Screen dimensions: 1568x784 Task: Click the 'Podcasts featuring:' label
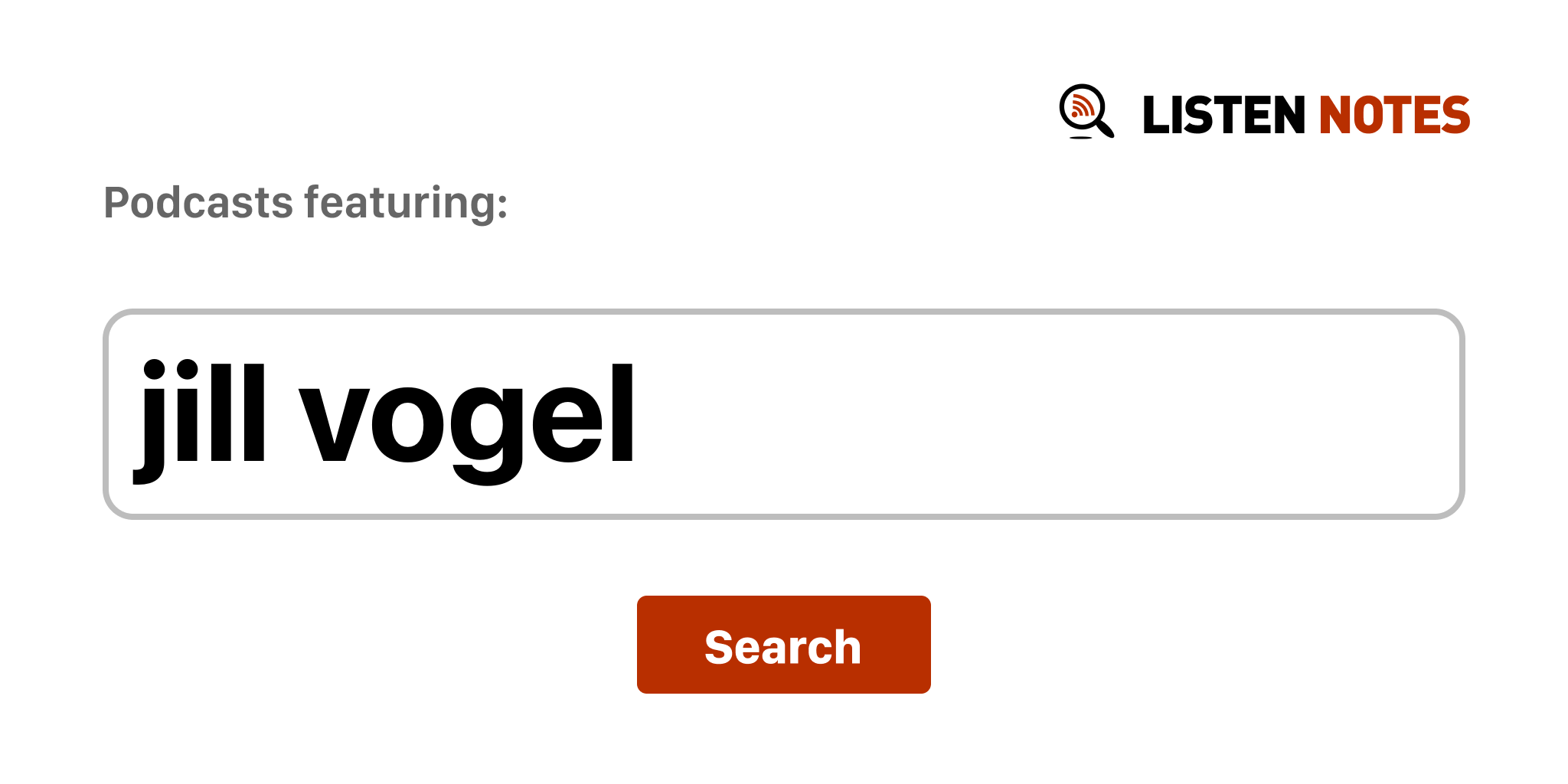click(x=305, y=204)
